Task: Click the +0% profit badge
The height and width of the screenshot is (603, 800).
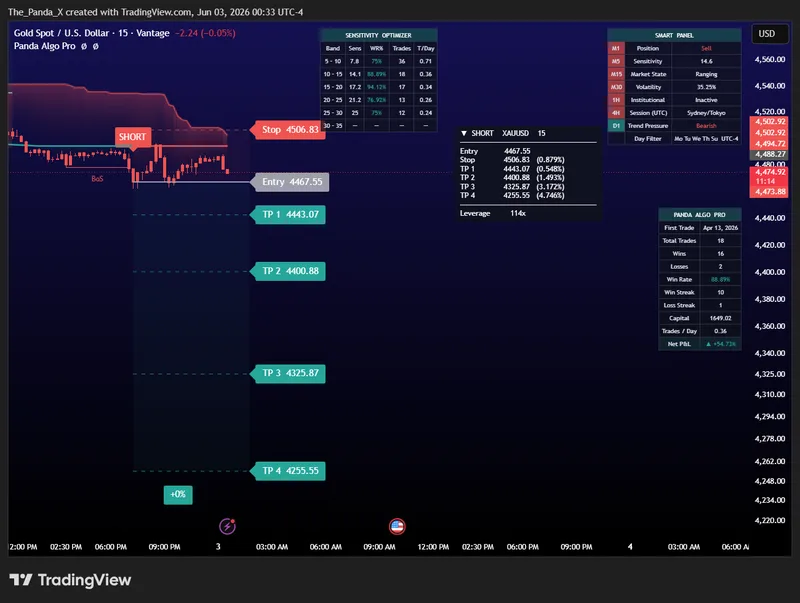Action: [178, 494]
